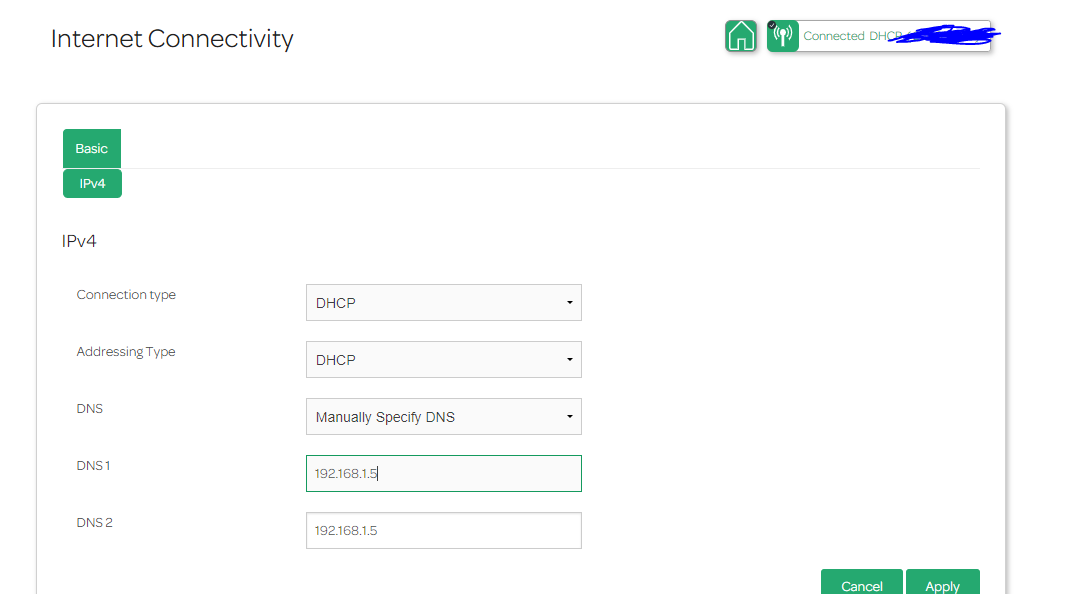Click the Addressing Type label

pyautogui.click(x=126, y=352)
